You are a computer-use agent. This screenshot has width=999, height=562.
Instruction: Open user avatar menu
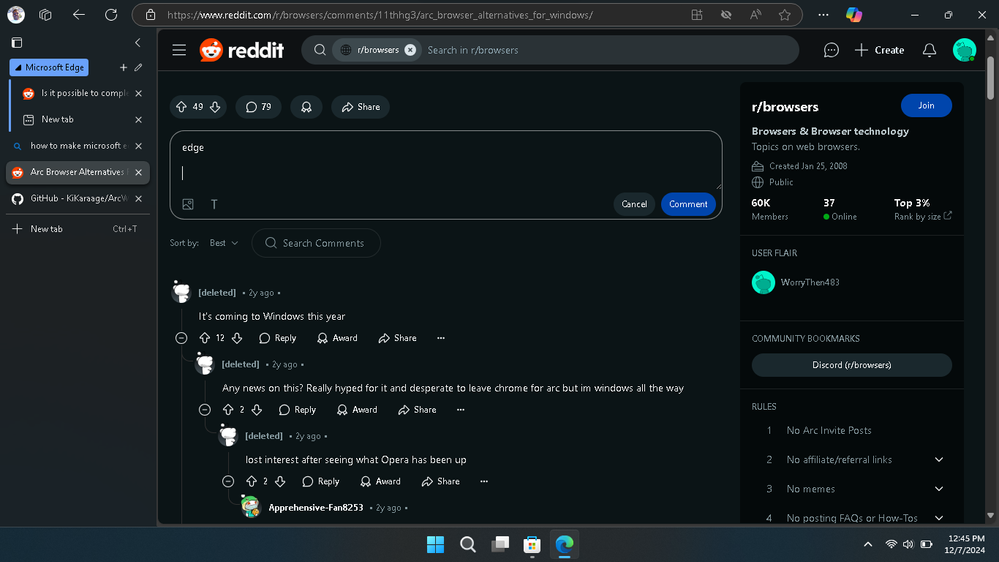[x=964, y=50]
